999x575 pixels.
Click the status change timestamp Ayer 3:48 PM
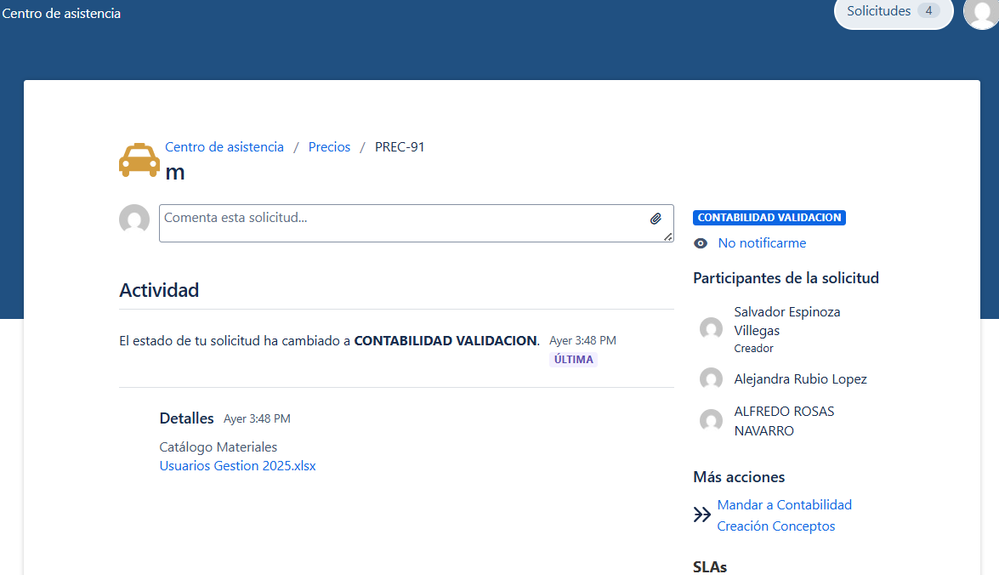coord(583,341)
